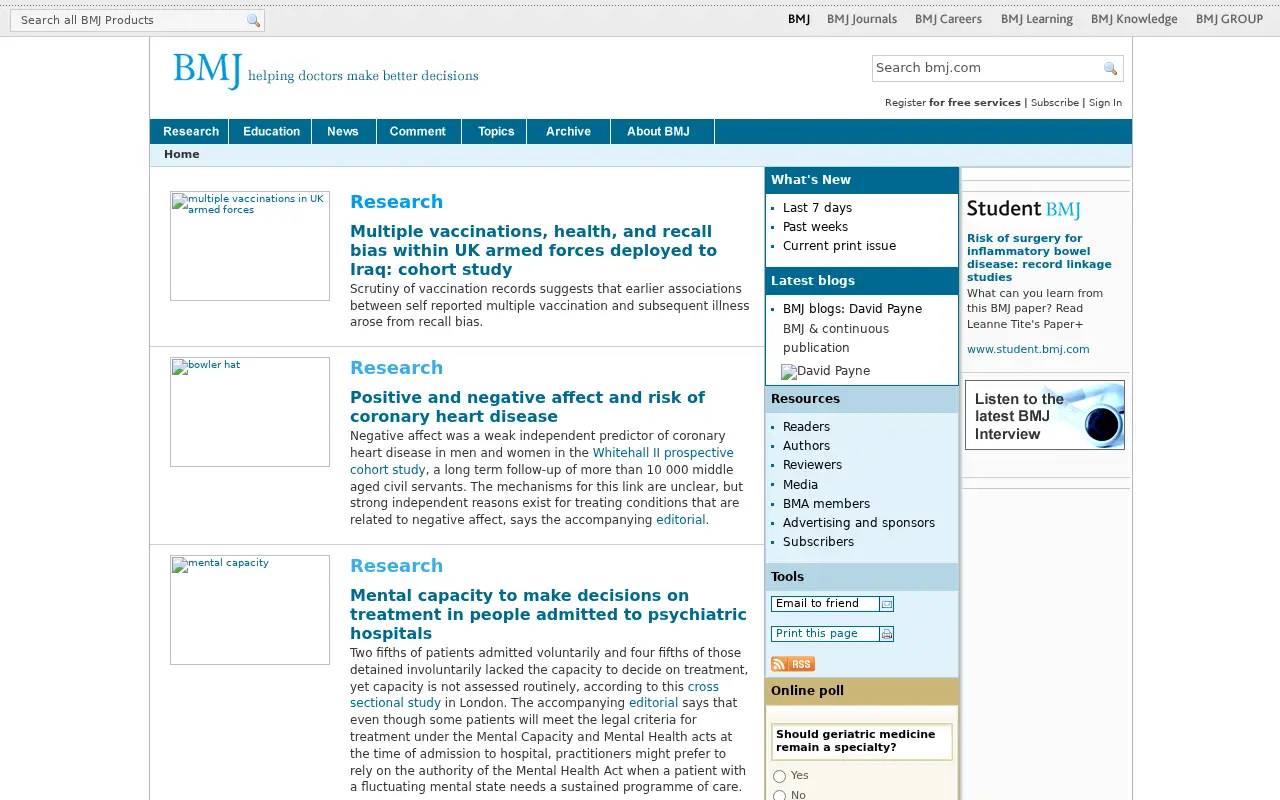Screen dimensions: 1280x800
Task: Click the magnifier icon in BMJ Products search
Action: [253, 20]
